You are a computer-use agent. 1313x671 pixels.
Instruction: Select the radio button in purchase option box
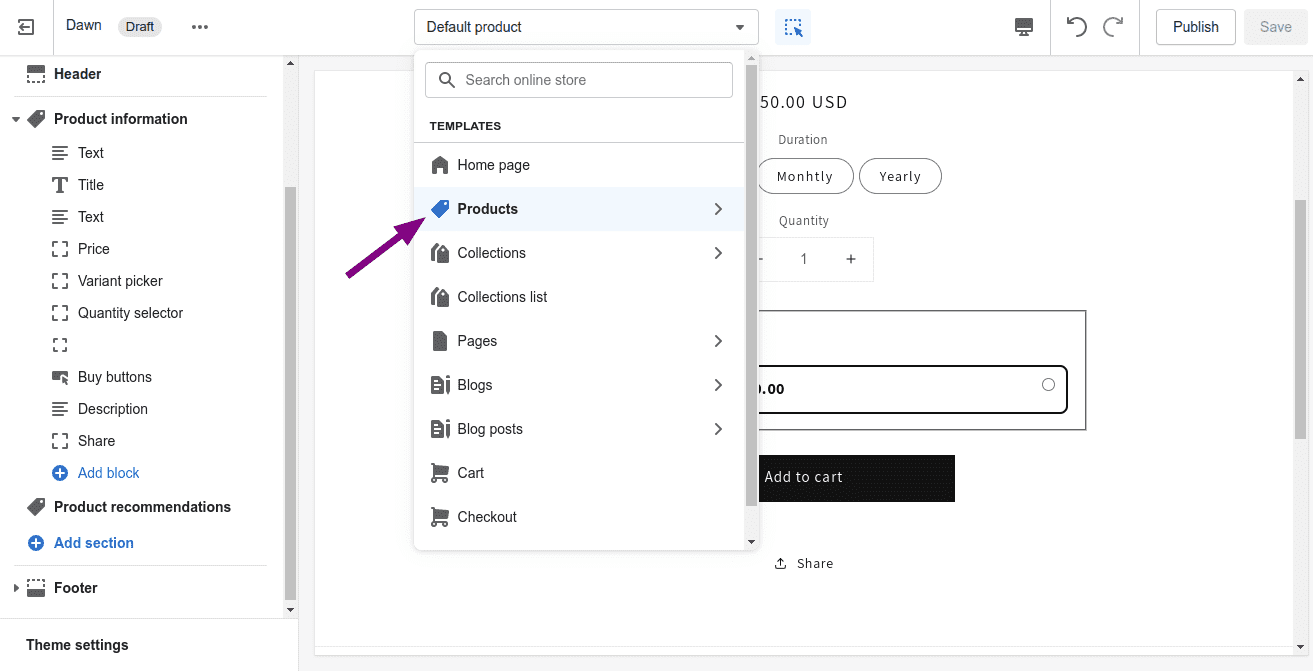click(1048, 385)
